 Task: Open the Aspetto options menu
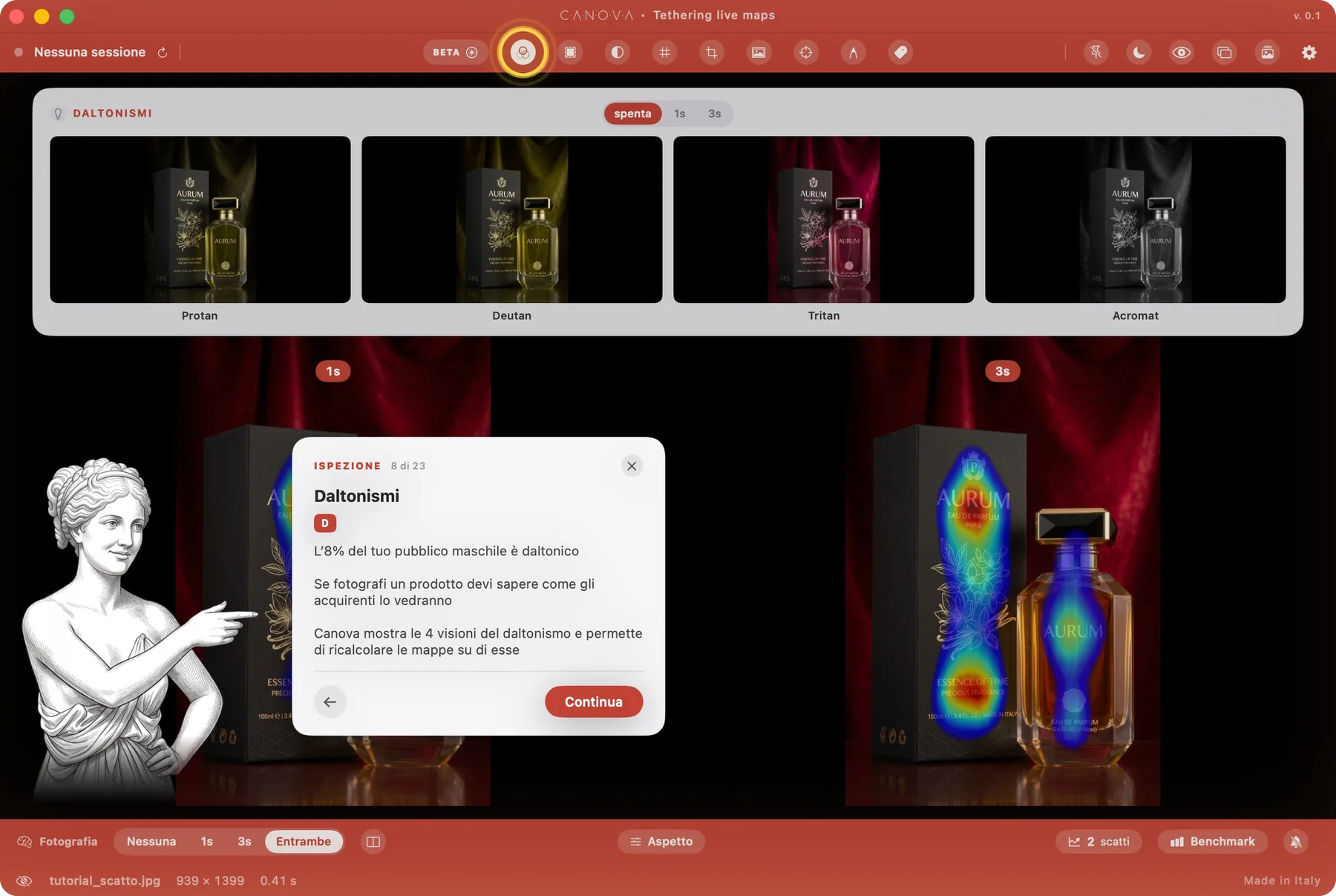(661, 841)
